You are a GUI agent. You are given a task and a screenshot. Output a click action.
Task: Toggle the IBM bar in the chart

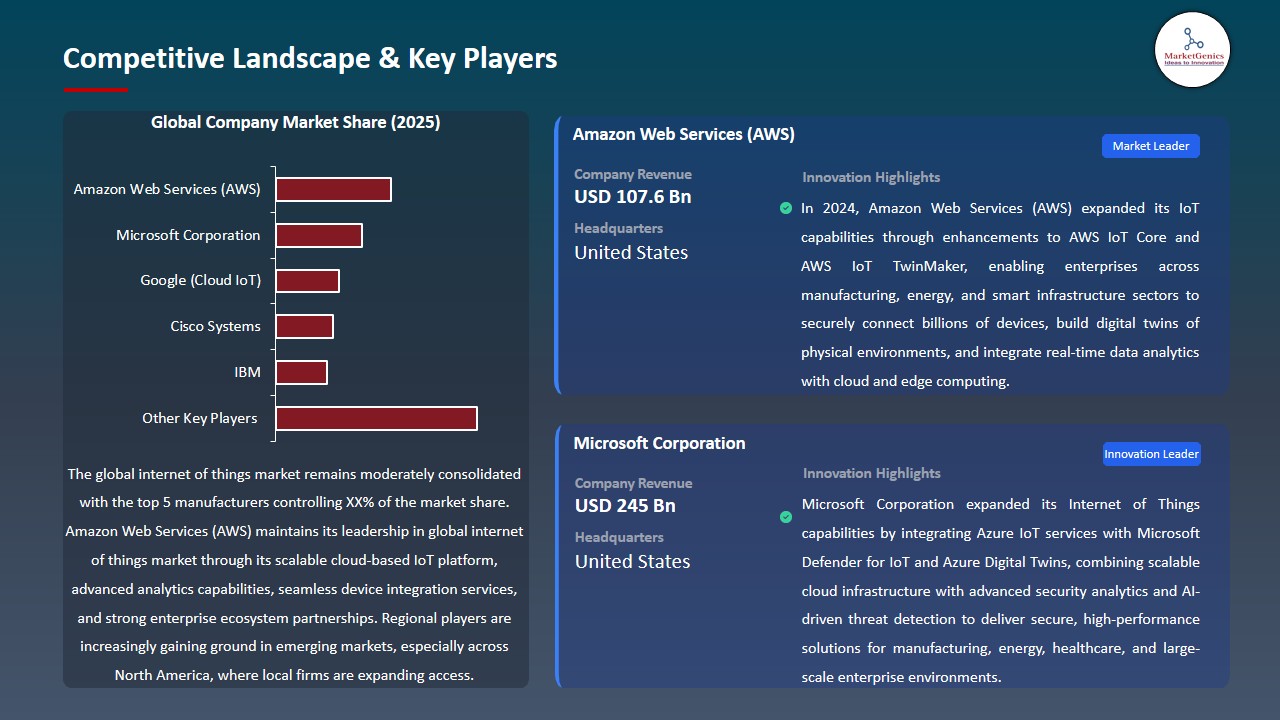coord(302,371)
